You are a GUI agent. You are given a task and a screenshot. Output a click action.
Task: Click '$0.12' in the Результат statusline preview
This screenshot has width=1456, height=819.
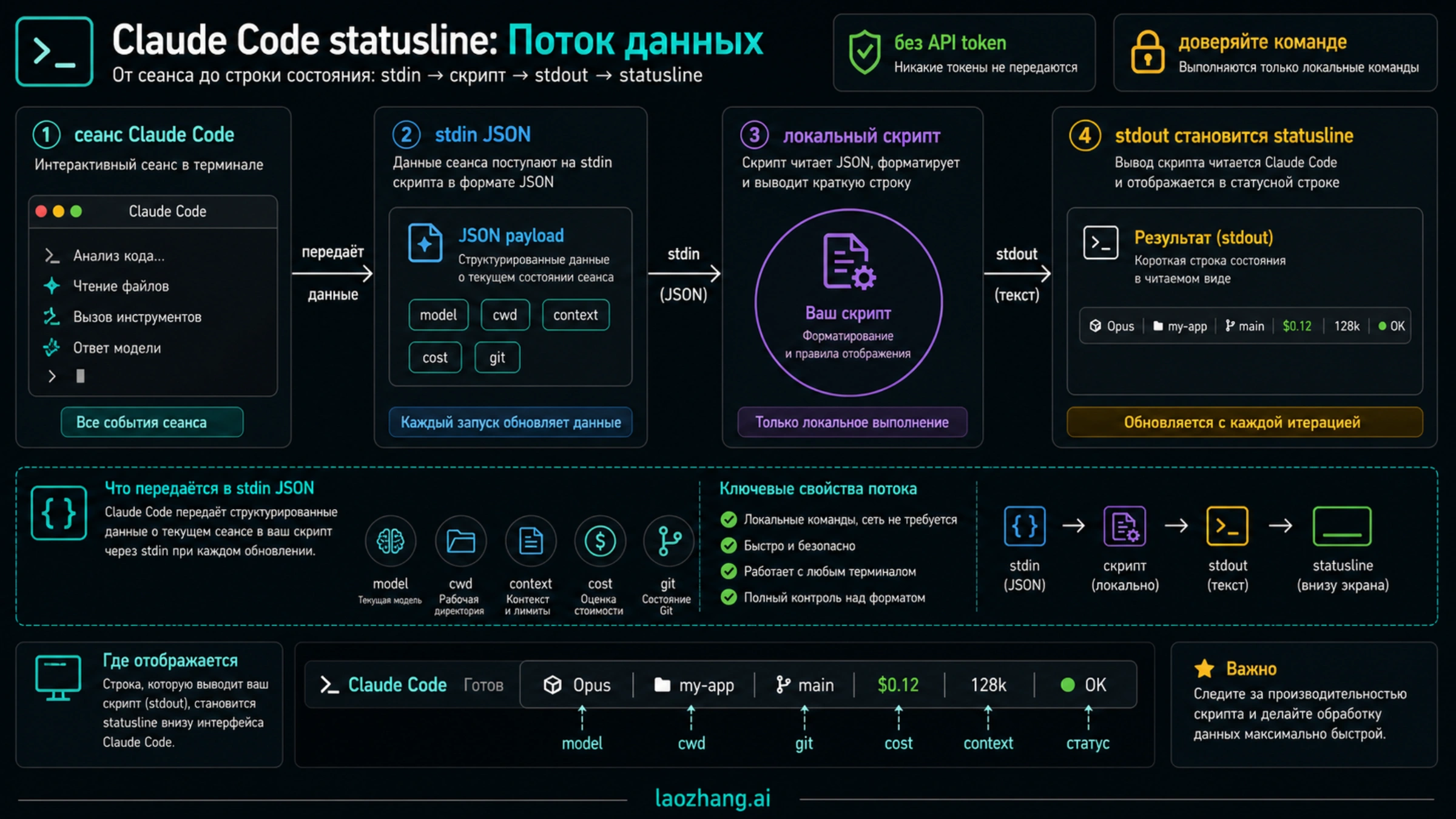click(1297, 326)
